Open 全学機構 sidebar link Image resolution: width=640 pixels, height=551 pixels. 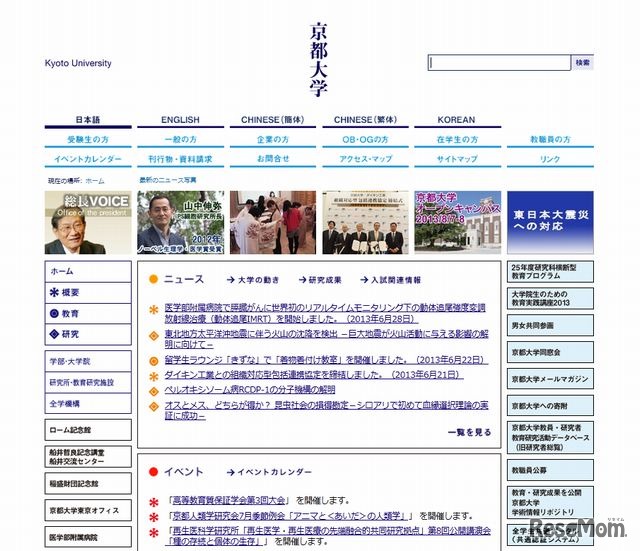tap(88, 404)
